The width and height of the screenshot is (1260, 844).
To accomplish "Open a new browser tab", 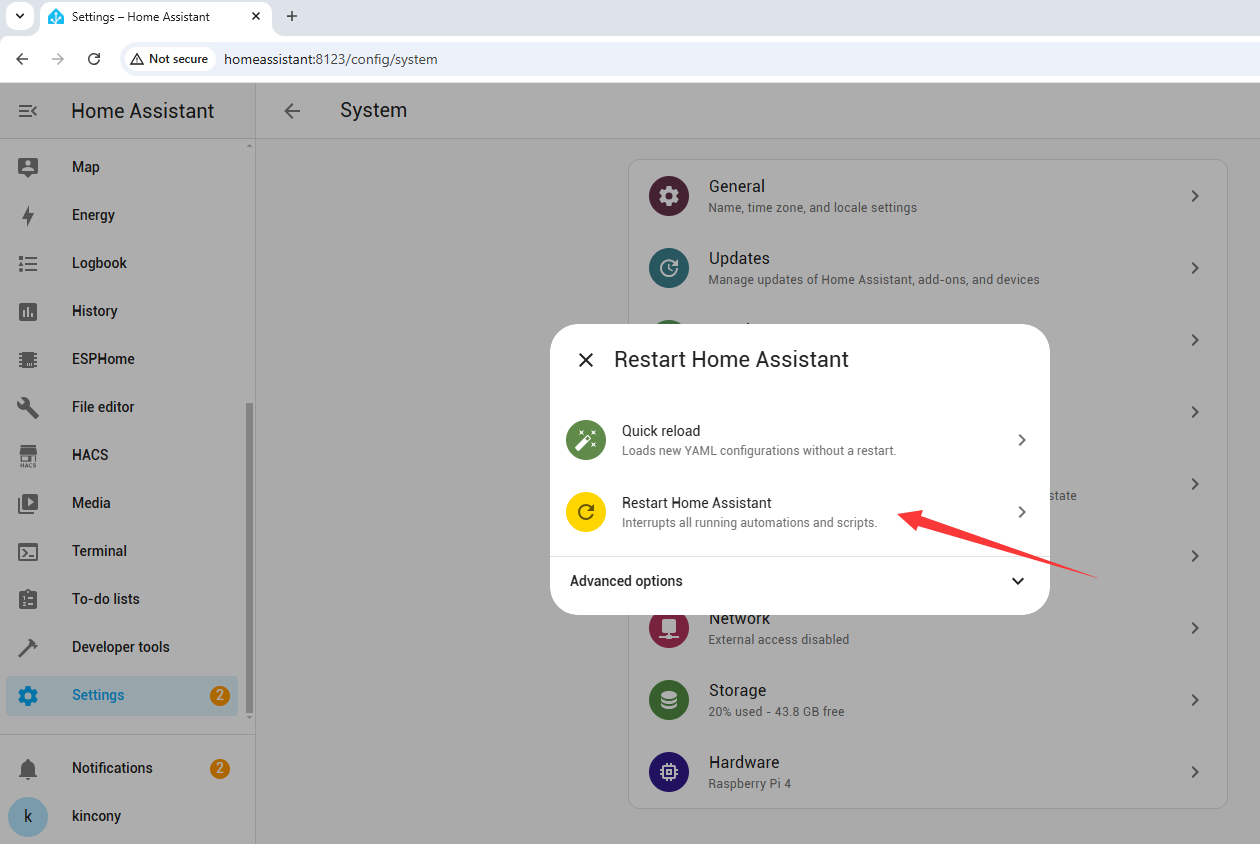I will 292,17.
